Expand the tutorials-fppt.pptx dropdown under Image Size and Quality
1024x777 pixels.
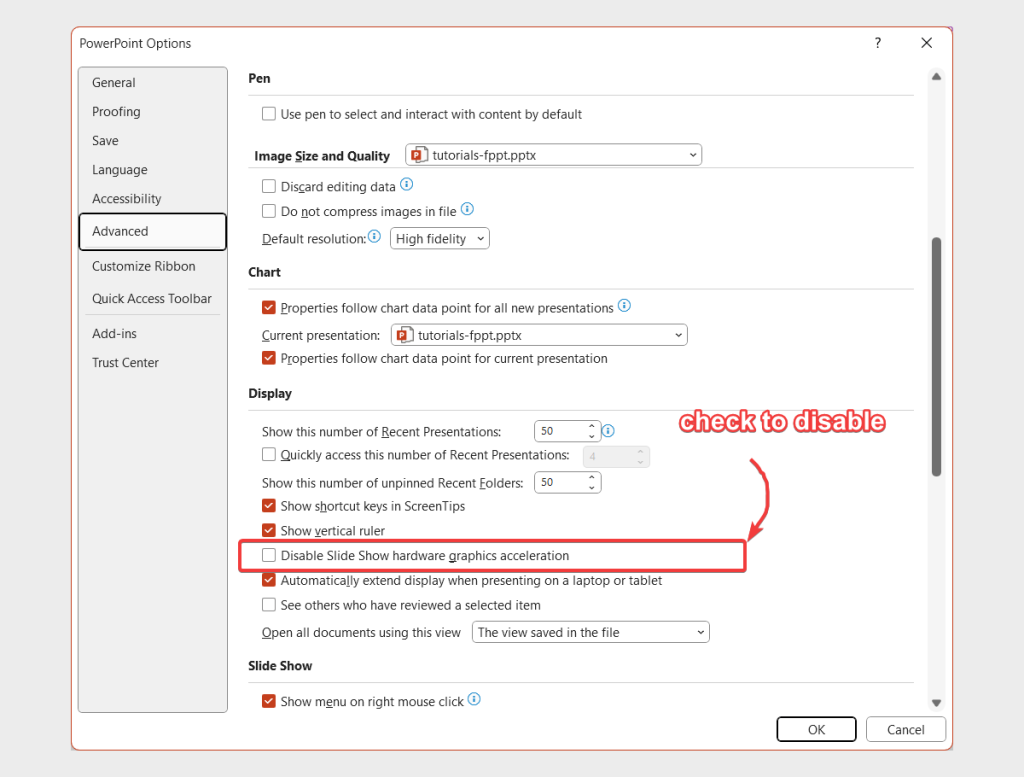click(693, 154)
